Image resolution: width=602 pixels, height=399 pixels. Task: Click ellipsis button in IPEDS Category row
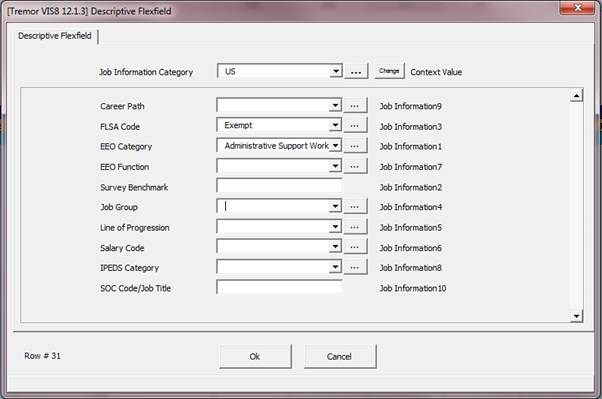coord(355,267)
